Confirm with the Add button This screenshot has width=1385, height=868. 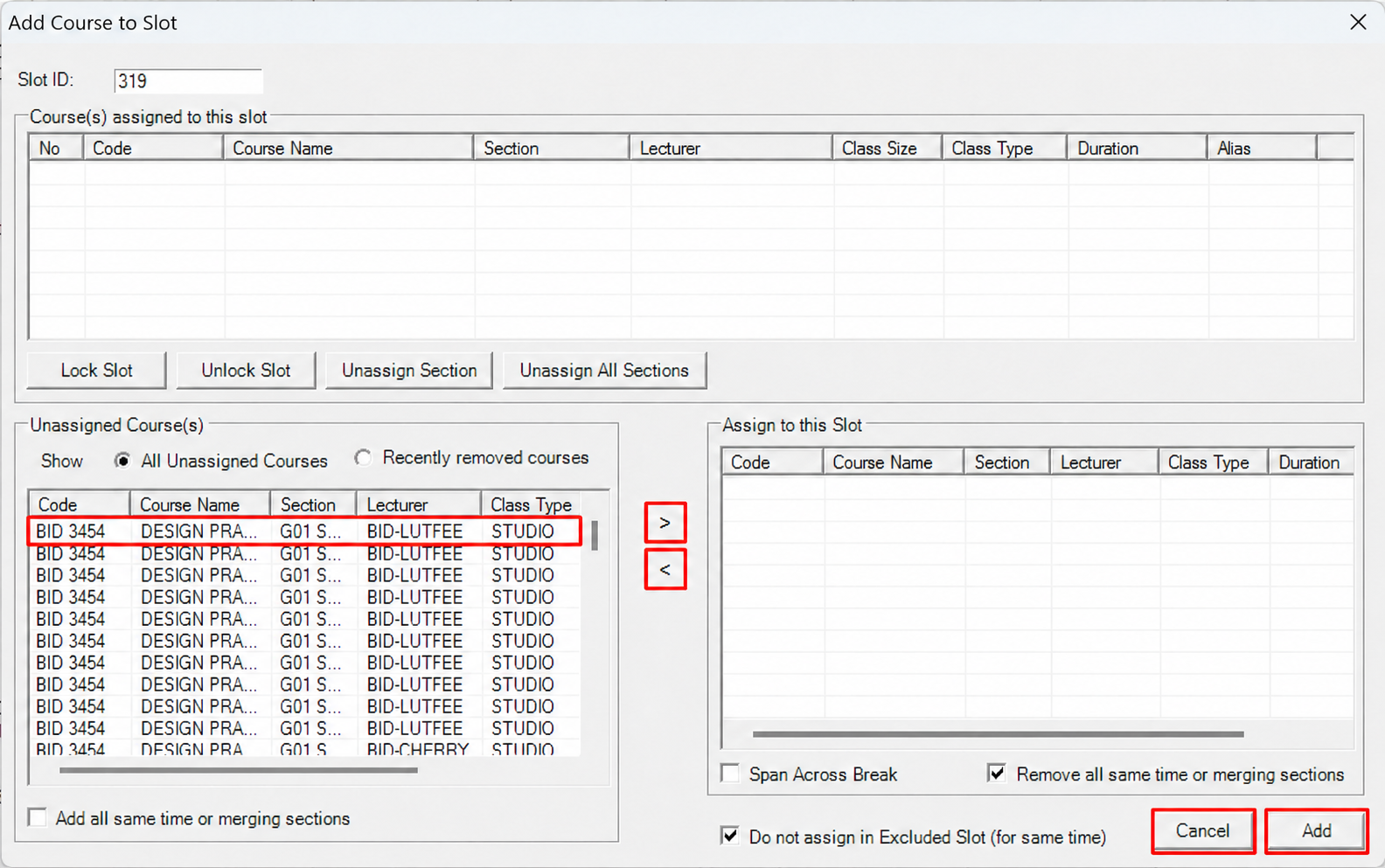coord(1316,831)
